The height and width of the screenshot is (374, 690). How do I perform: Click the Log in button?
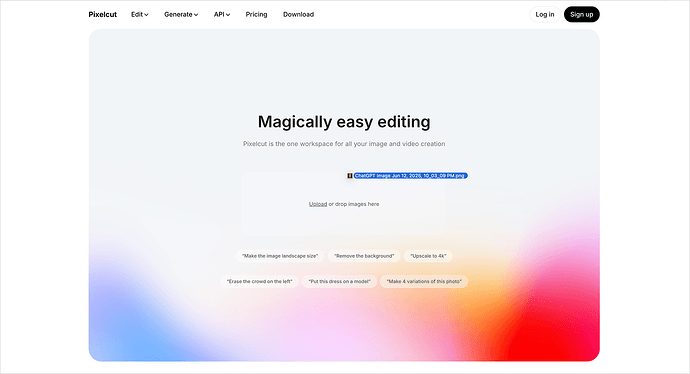tap(545, 15)
